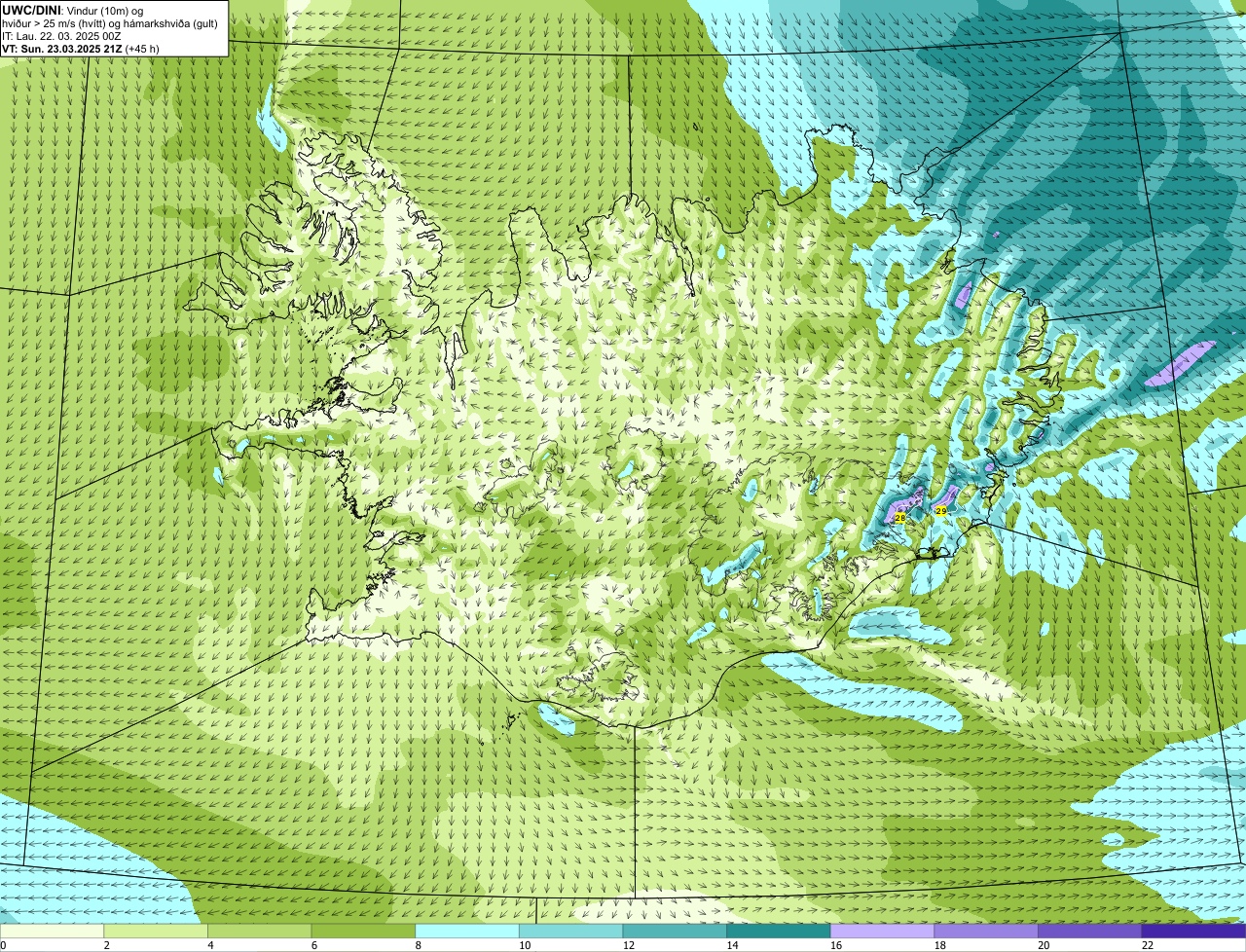Click the 8–10 m/s light cyan legend swatch
The width and height of the screenshot is (1246, 952).
point(467,931)
